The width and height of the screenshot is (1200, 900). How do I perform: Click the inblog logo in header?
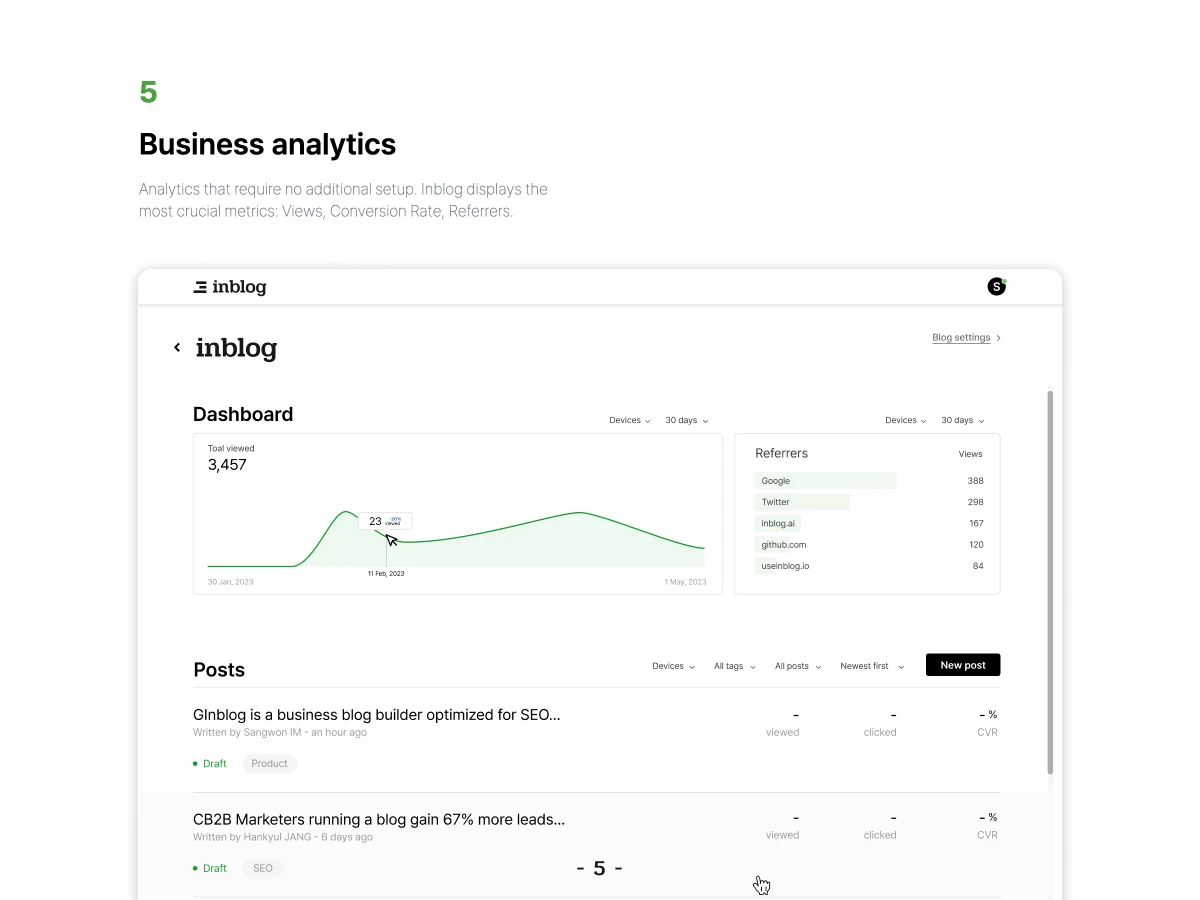point(230,287)
